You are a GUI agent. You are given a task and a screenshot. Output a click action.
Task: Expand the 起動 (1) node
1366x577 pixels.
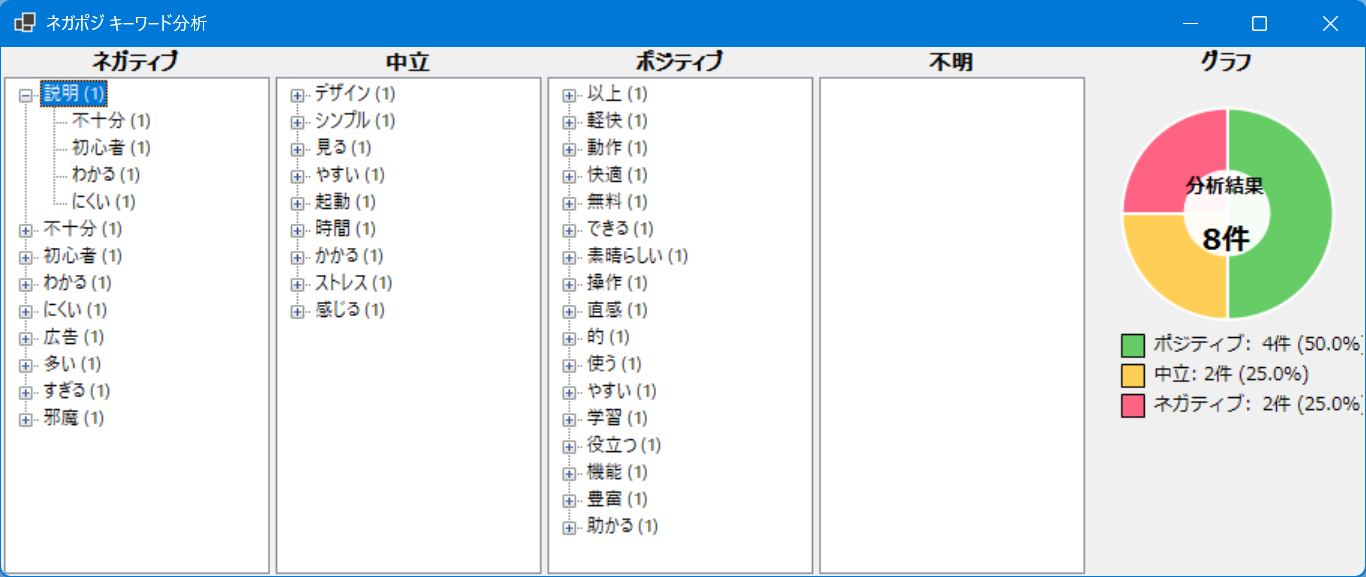pos(297,203)
